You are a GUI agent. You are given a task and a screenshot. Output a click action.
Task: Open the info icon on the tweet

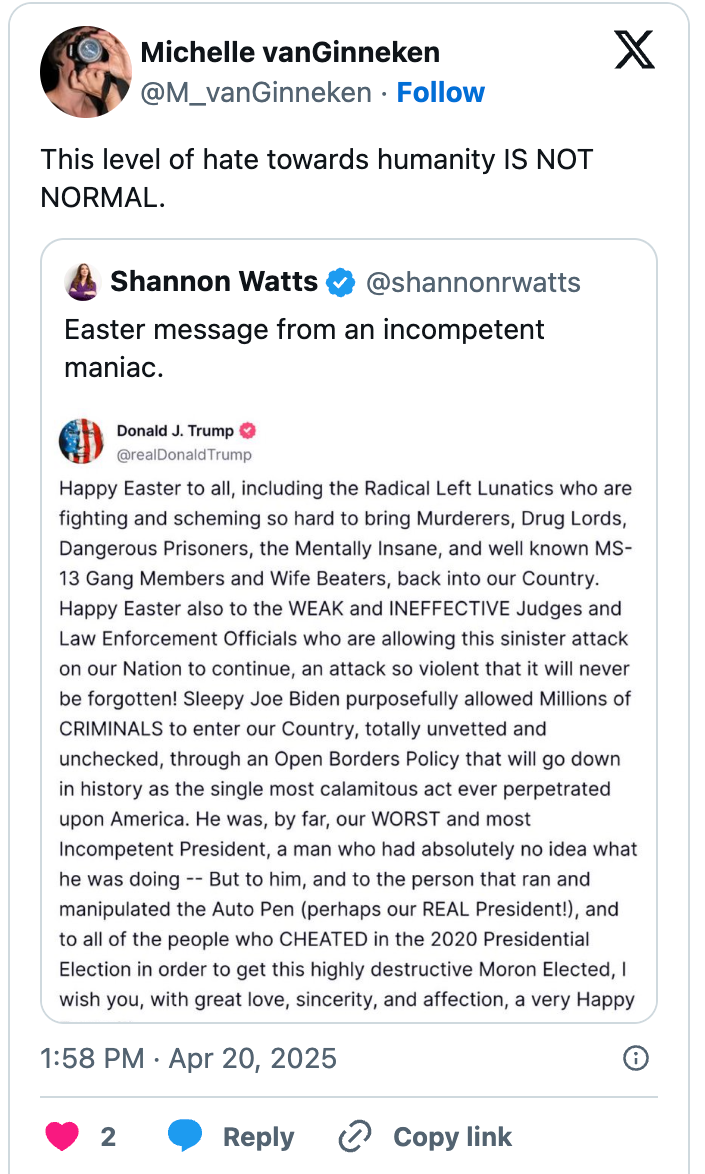pyautogui.click(x=636, y=1057)
